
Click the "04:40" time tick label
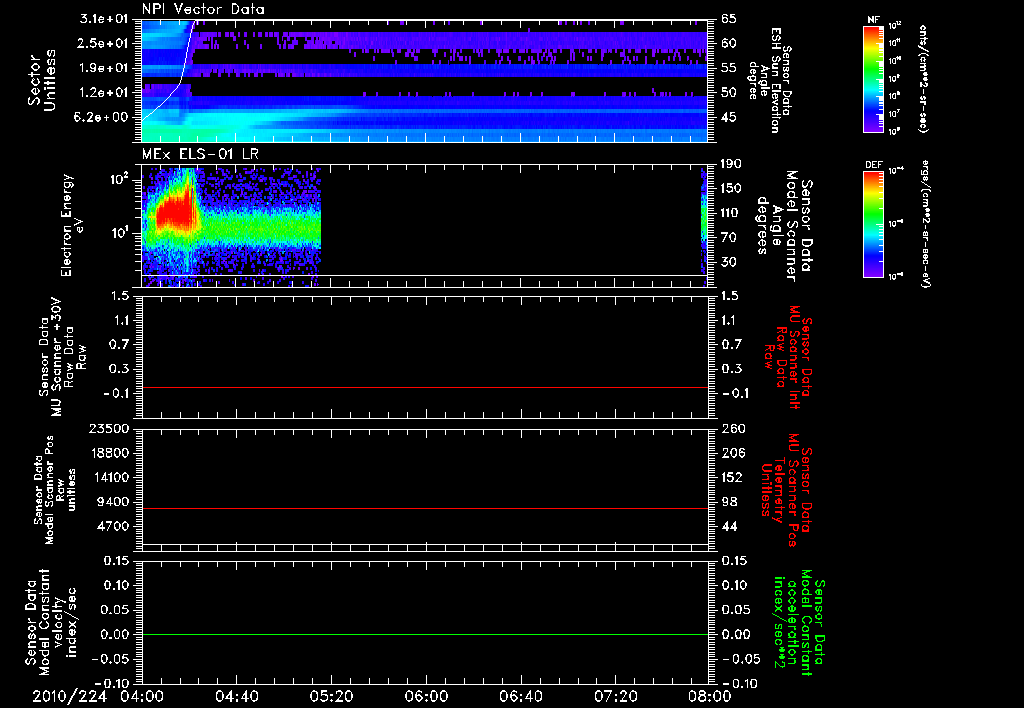click(236, 696)
